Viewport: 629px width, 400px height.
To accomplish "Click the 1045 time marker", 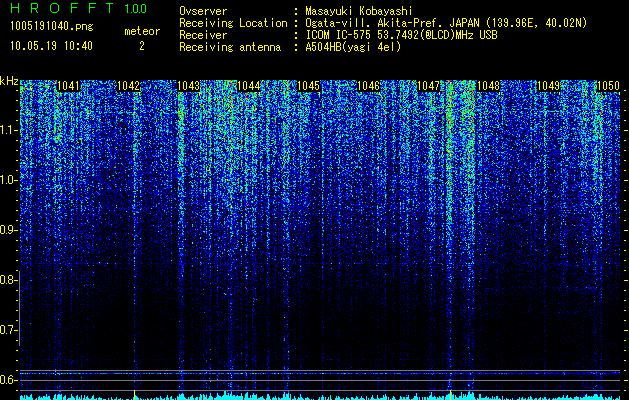I will click(308, 86).
